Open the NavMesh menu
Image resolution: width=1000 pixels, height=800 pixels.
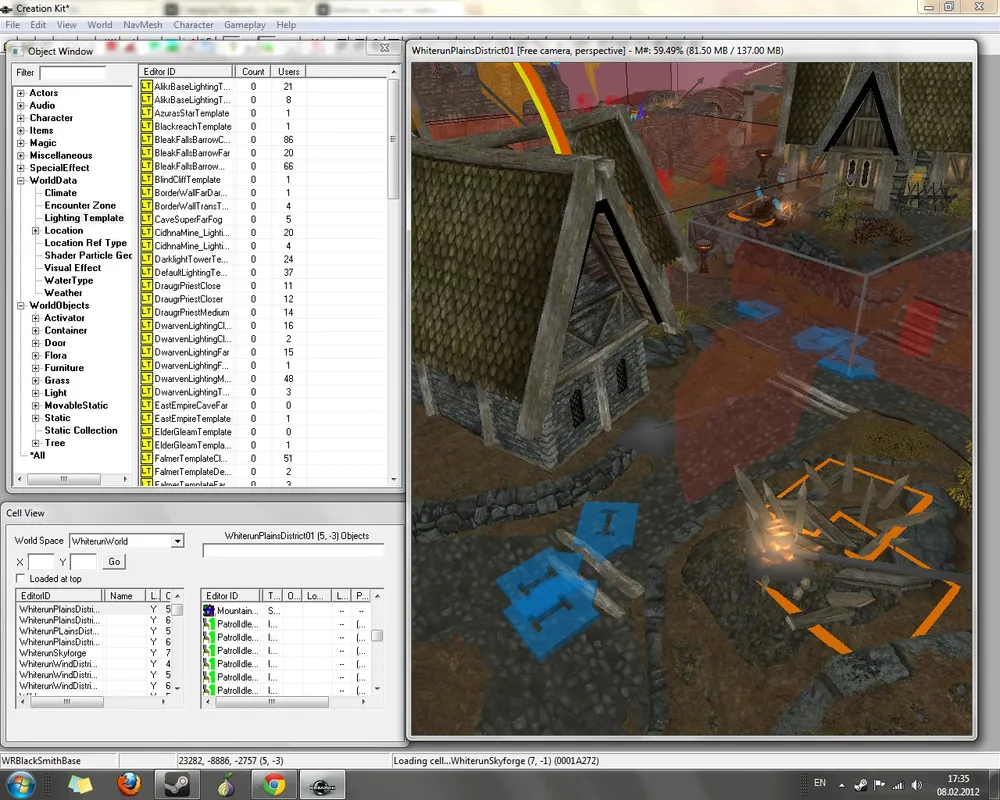click(x=143, y=24)
